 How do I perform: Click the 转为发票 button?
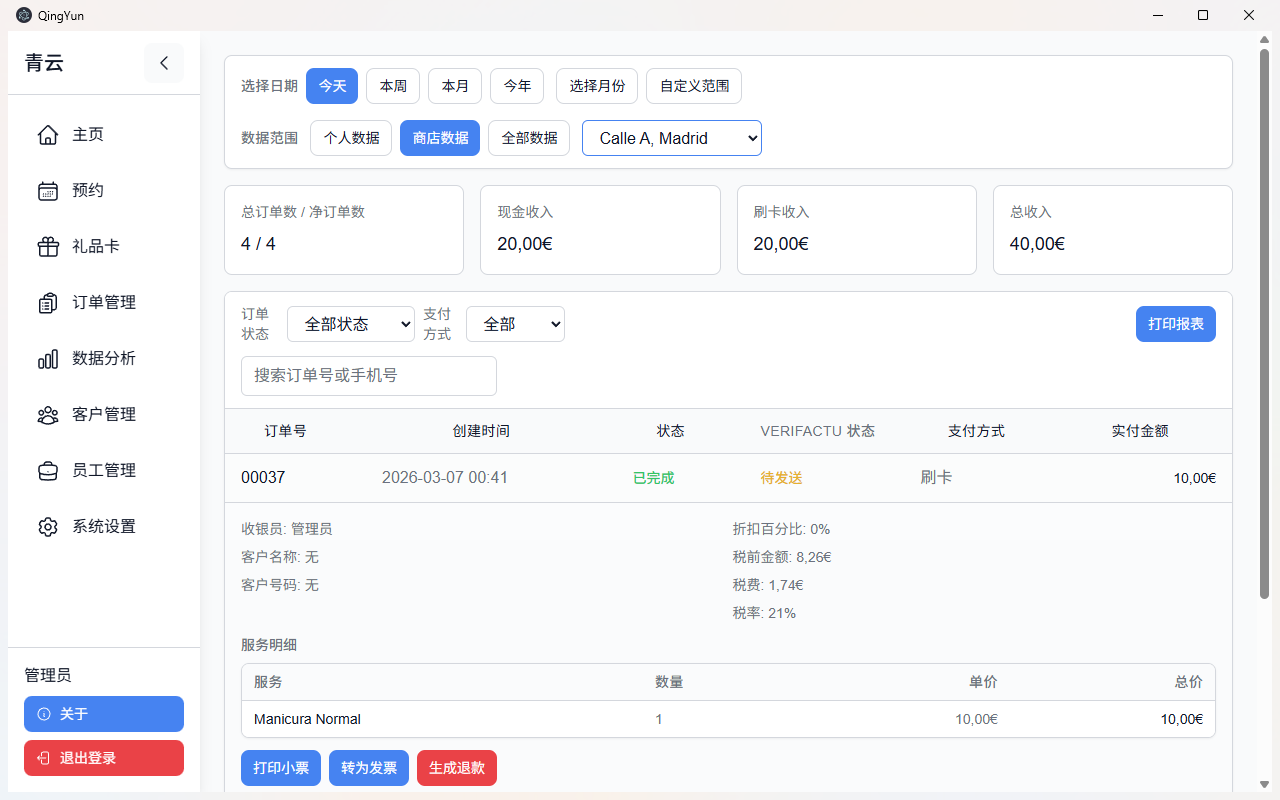point(369,768)
